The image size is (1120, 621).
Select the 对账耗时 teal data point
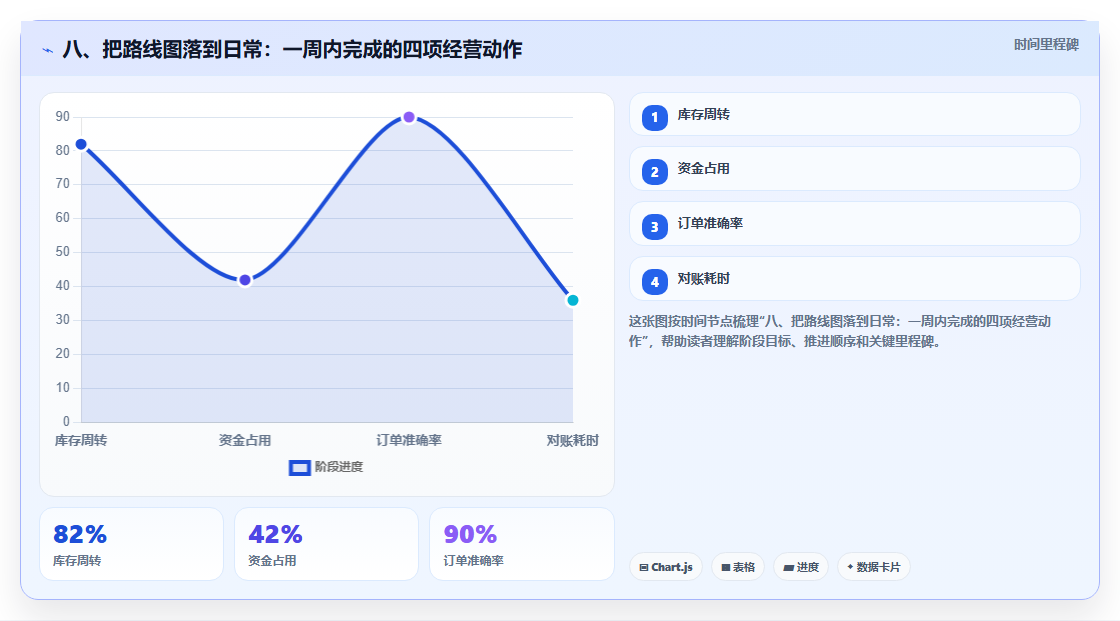coord(572,300)
